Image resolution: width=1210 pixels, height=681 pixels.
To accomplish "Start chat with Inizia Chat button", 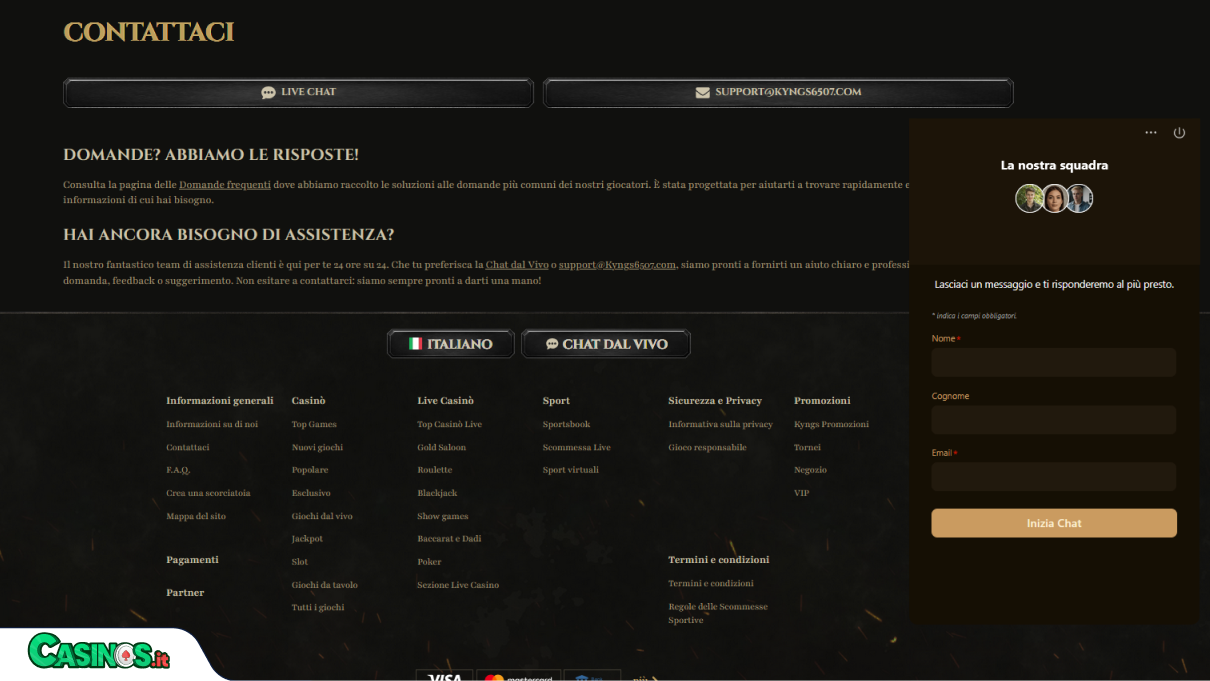I will point(1054,523).
